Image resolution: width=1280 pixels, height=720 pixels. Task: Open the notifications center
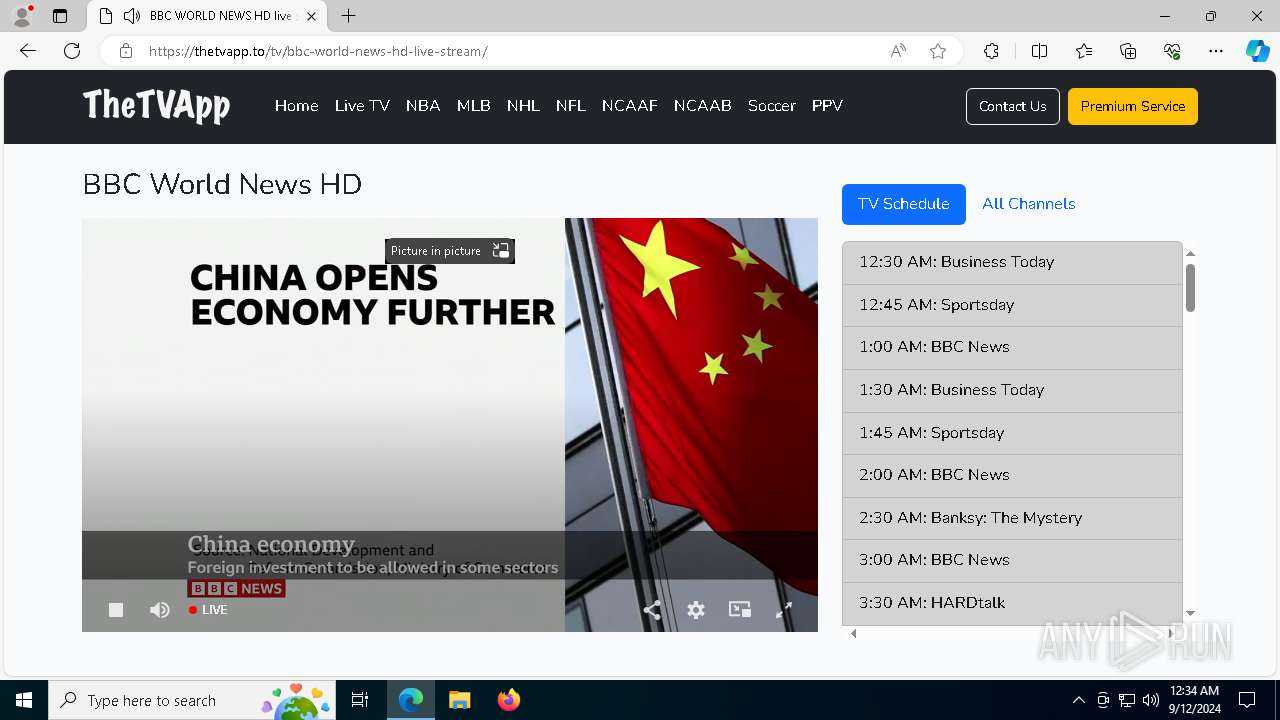(1247, 700)
